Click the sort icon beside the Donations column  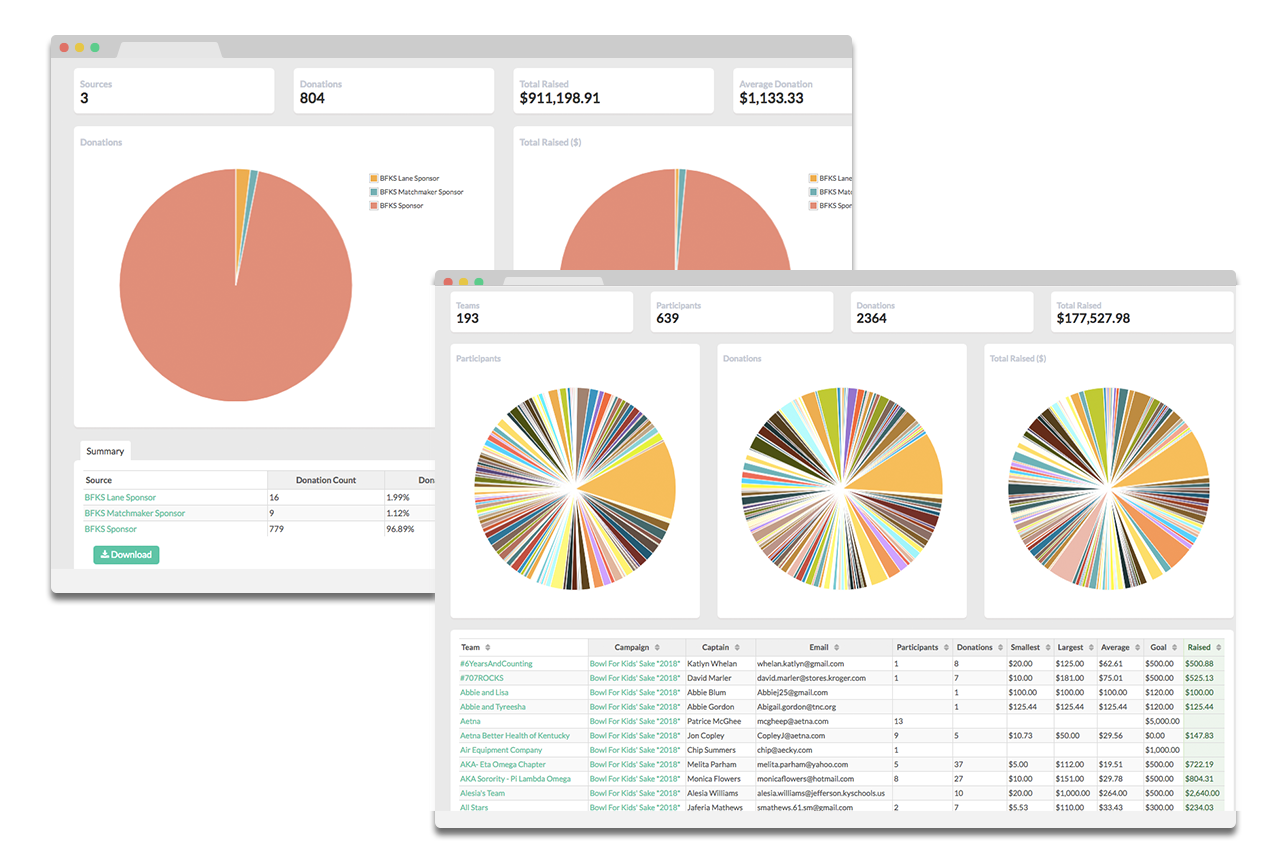click(x=999, y=647)
